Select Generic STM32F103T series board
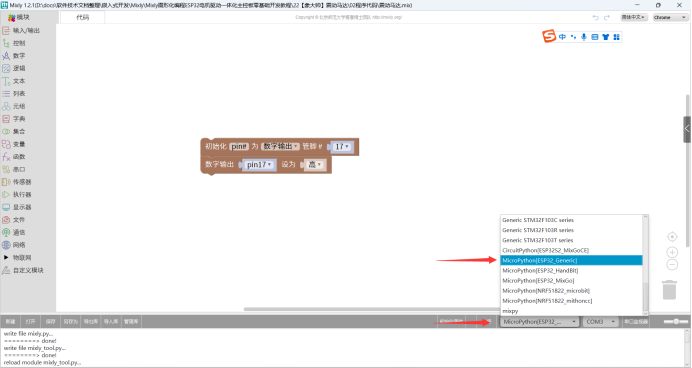This screenshot has height=368, width=692. [x=571, y=240]
